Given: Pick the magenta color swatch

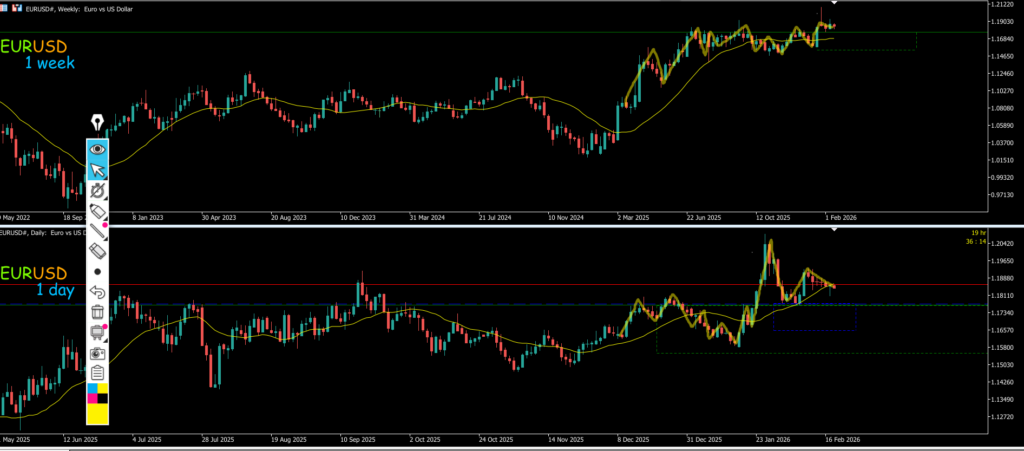Looking at the screenshot, I should pyautogui.click(x=92, y=399).
